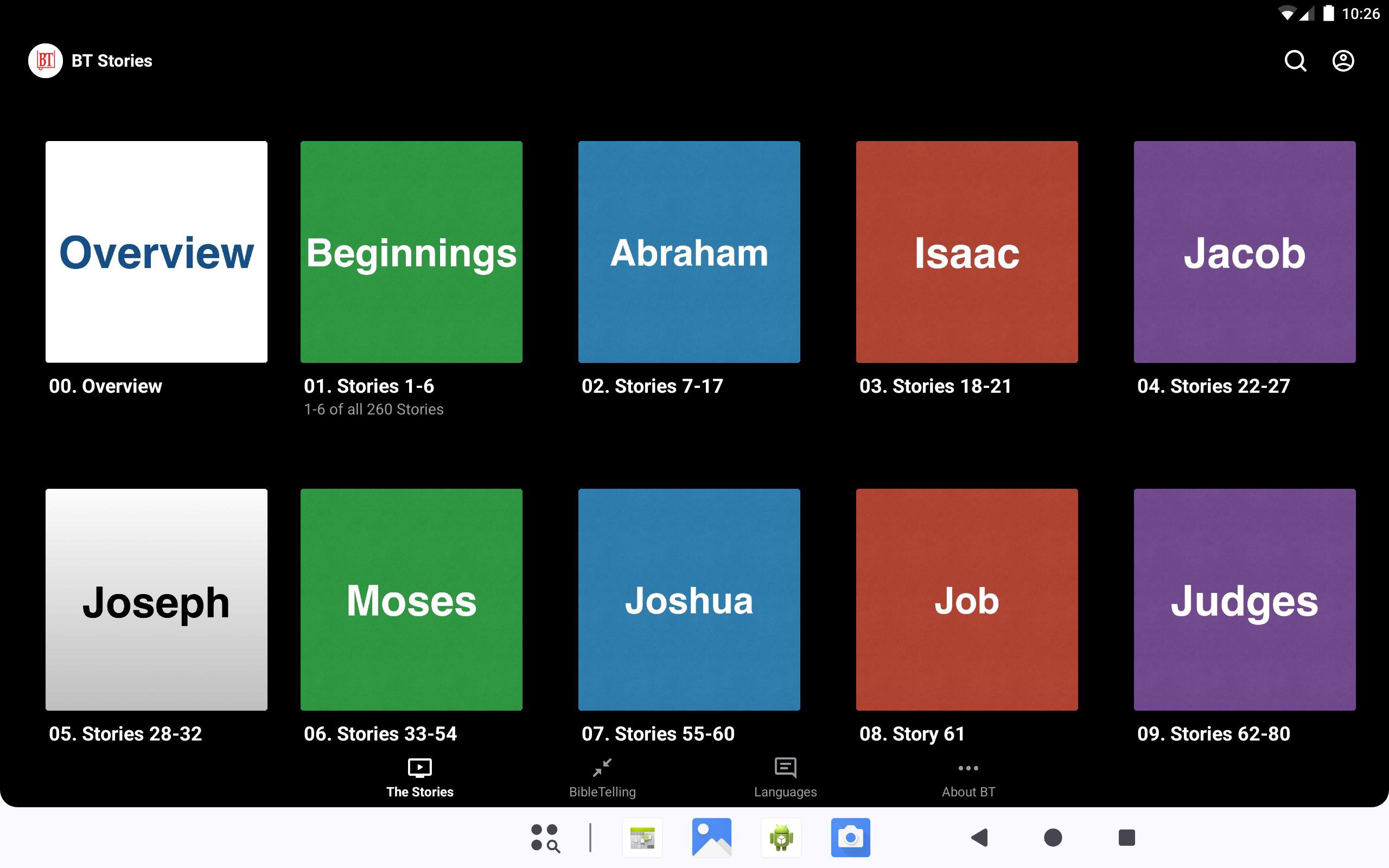
Task: Switch to the BibleTelling tab
Action: coord(602,778)
